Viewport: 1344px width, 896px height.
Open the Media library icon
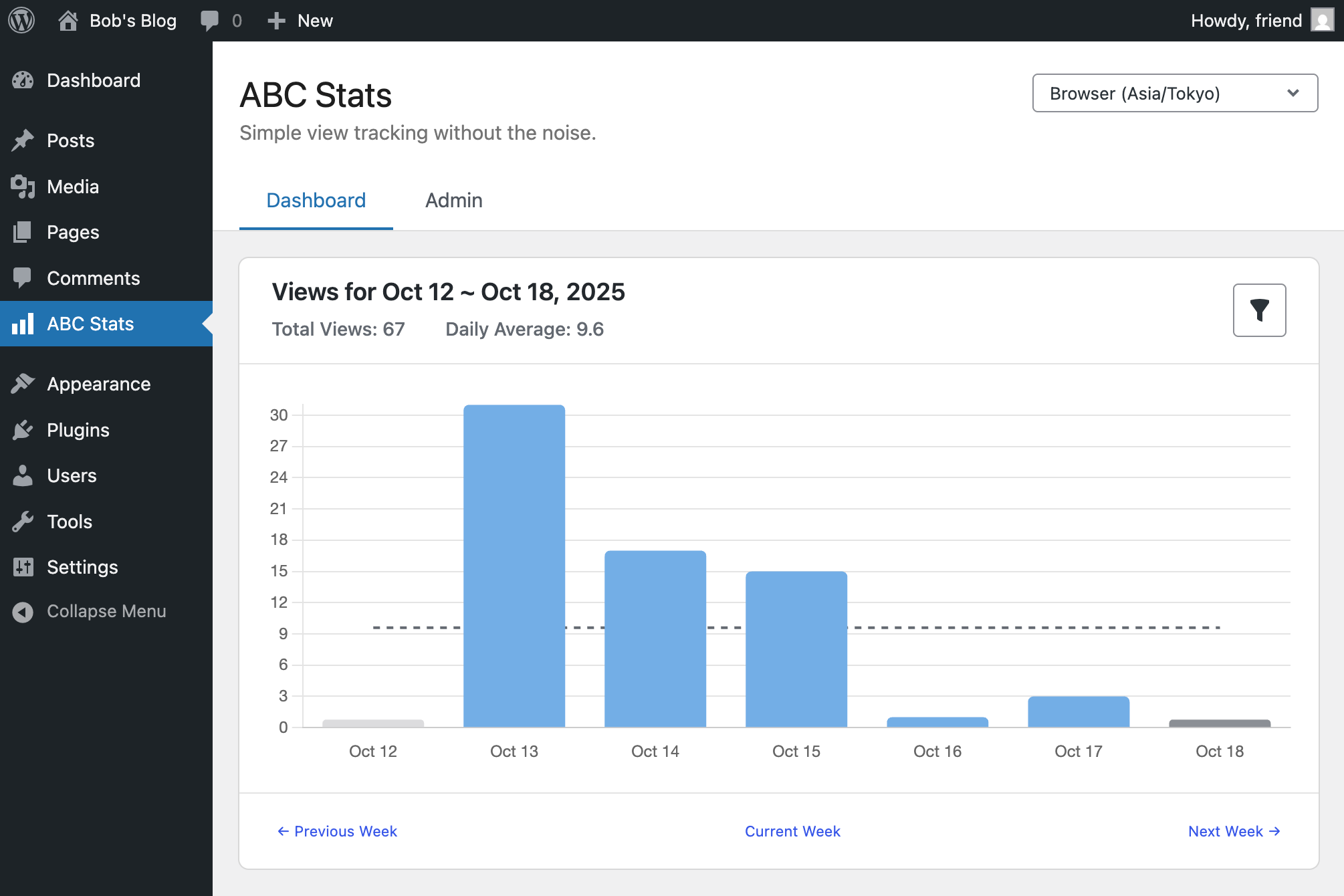[23, 187]
